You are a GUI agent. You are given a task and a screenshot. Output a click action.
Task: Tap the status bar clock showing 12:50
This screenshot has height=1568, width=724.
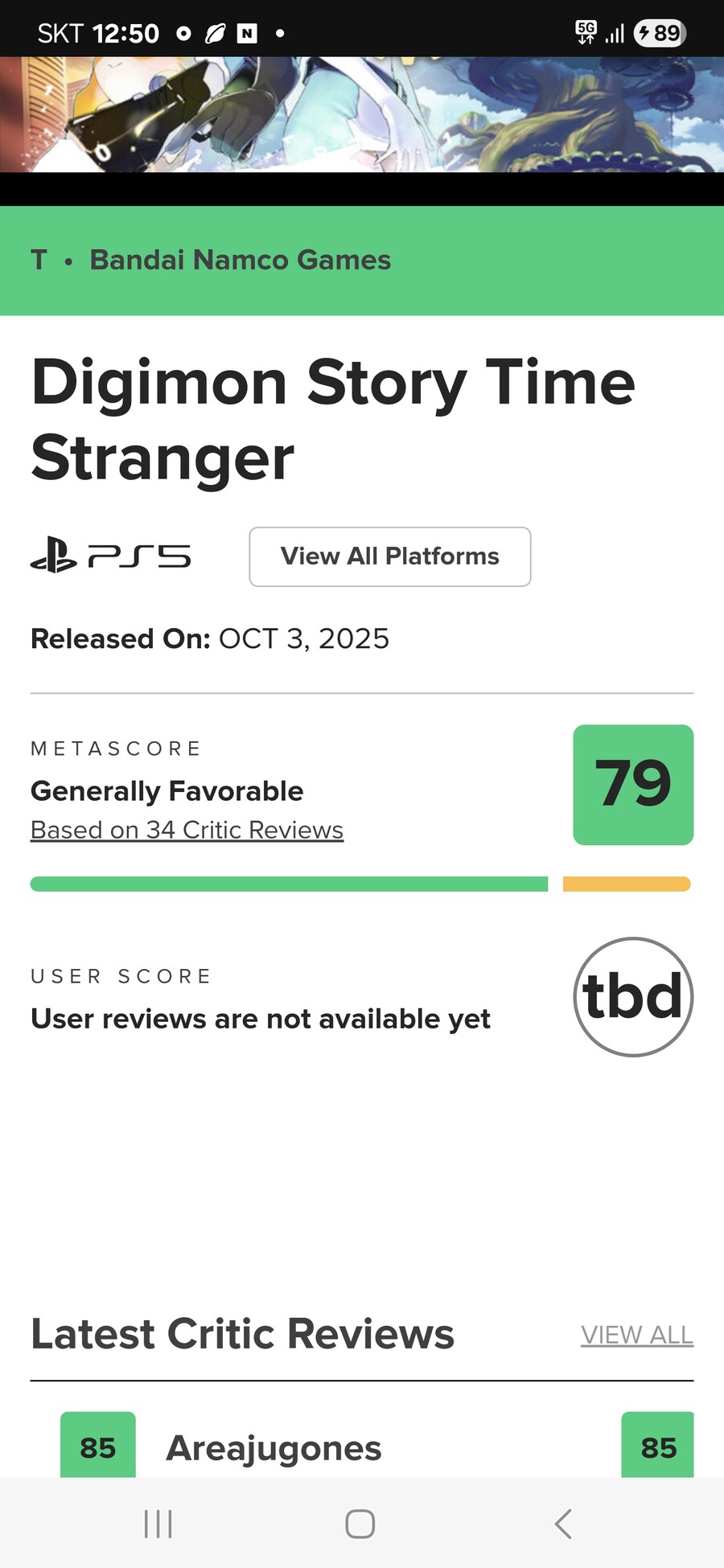pyautogui.click(x=126, y=33)
